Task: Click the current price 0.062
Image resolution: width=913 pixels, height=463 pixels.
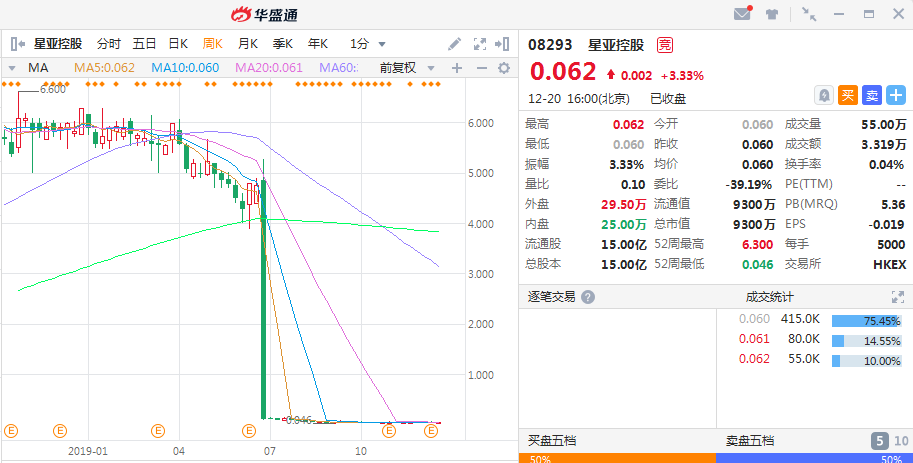Action: pyautogui.click(x=563, y=72)
